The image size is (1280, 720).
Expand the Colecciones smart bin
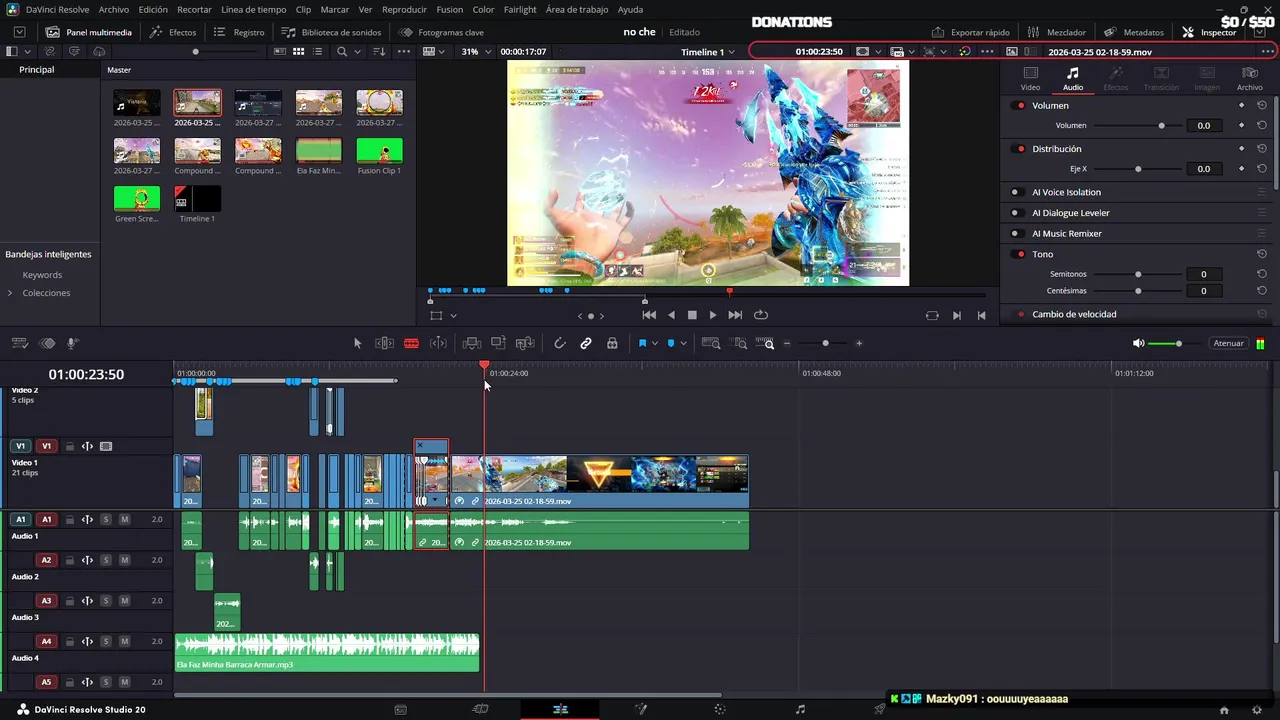10,293
